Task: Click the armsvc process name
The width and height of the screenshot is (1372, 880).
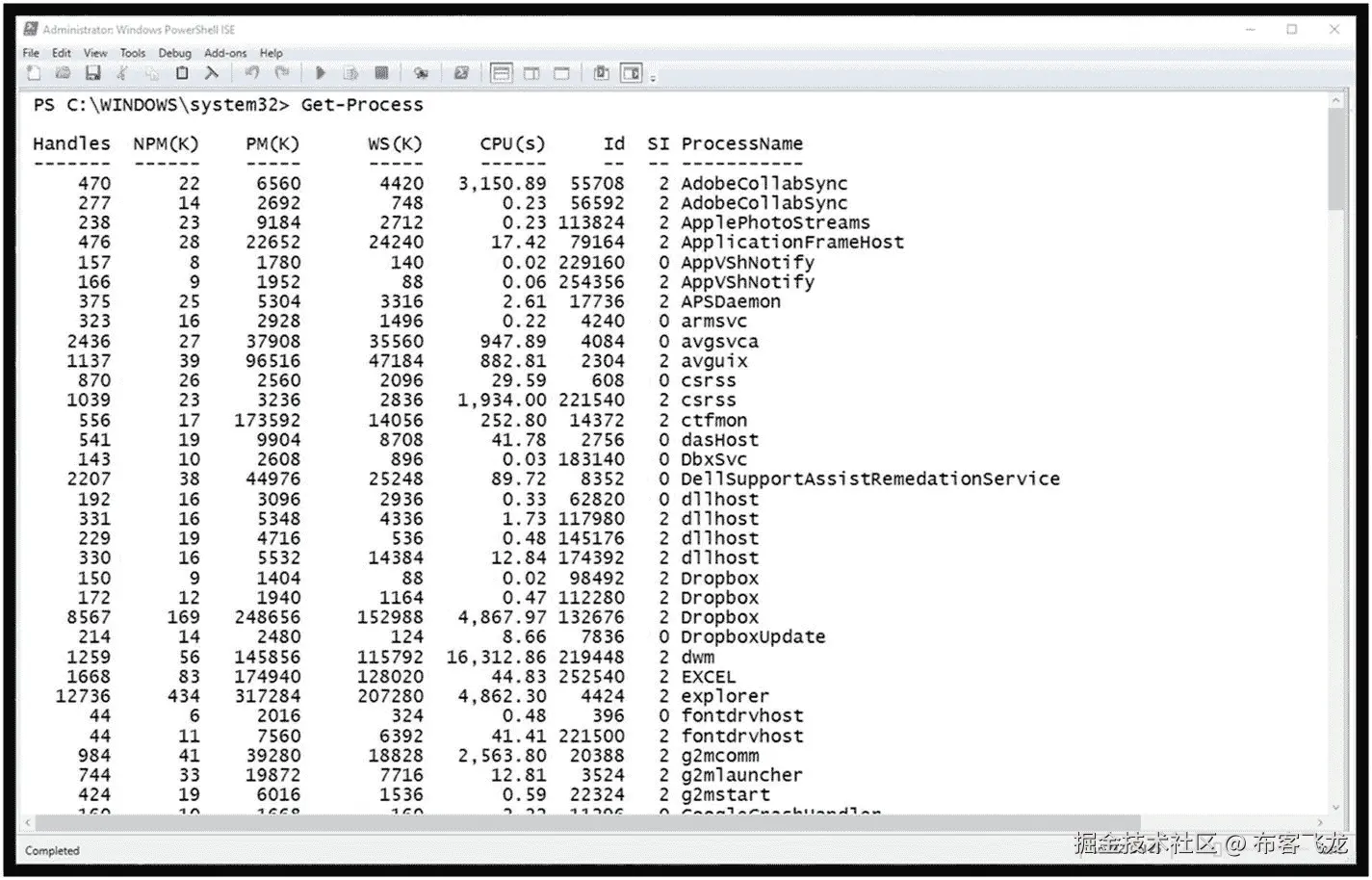Action: click(713, 322)
